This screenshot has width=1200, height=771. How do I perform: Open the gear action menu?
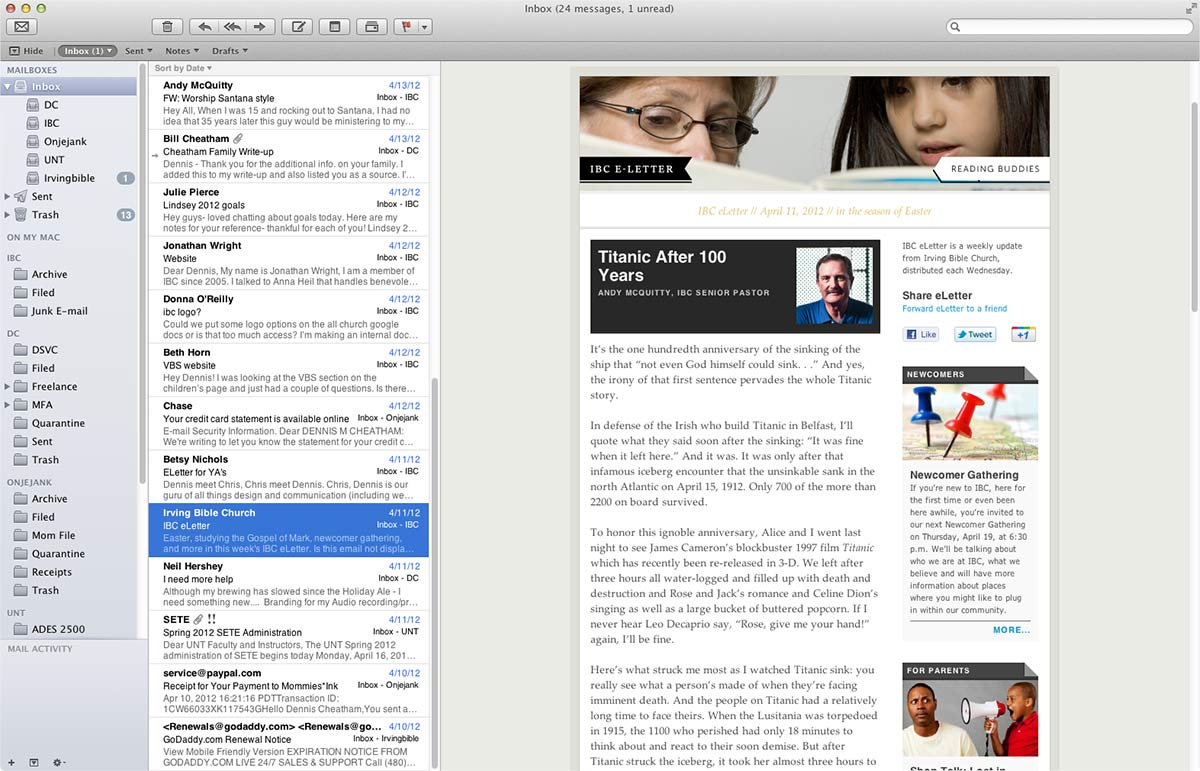tap(58, 762)
